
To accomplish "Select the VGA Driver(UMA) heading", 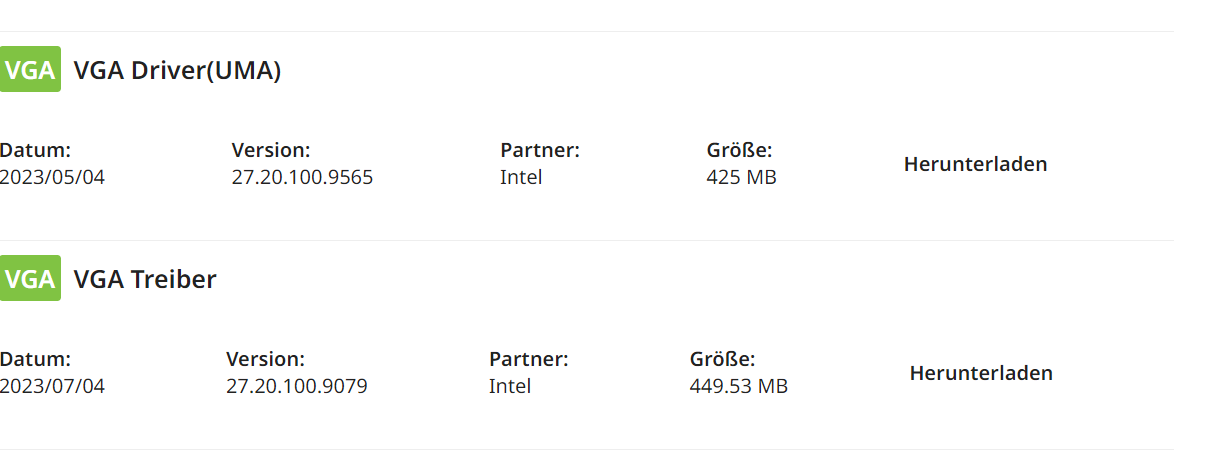I will click(x=177, y=71).
